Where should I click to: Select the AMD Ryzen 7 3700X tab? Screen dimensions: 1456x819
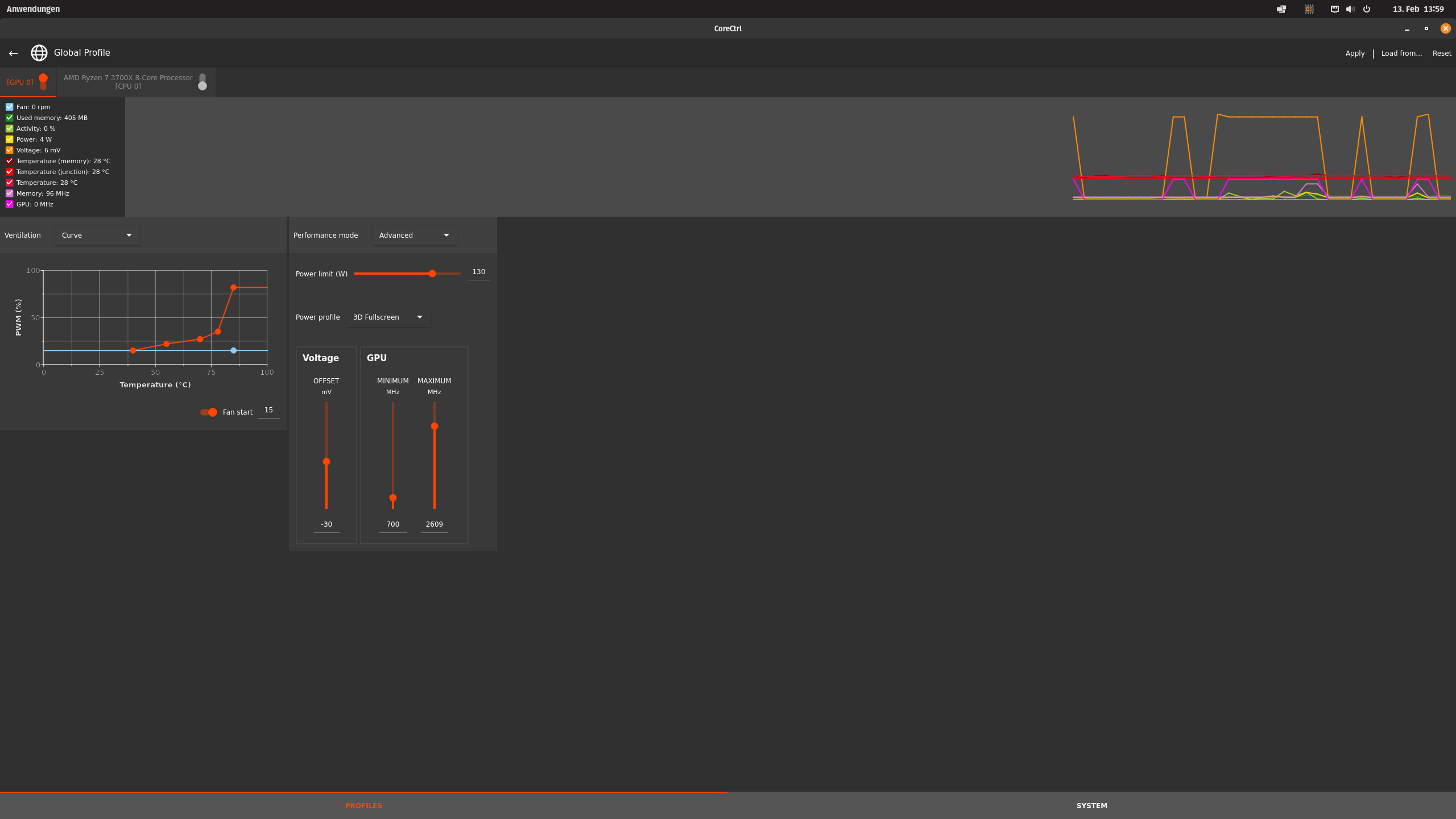[128, 82]
